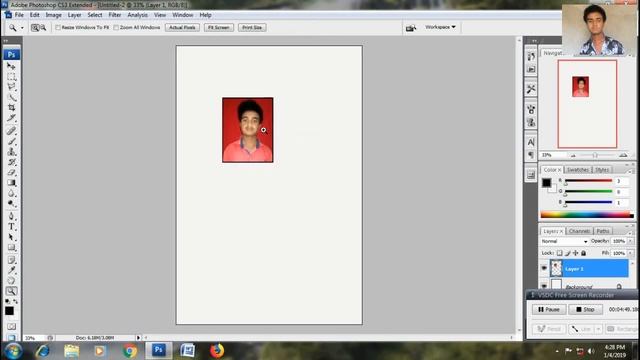
Task: Open the Paragraph panel icon
Action: click(x=531, y=155)
